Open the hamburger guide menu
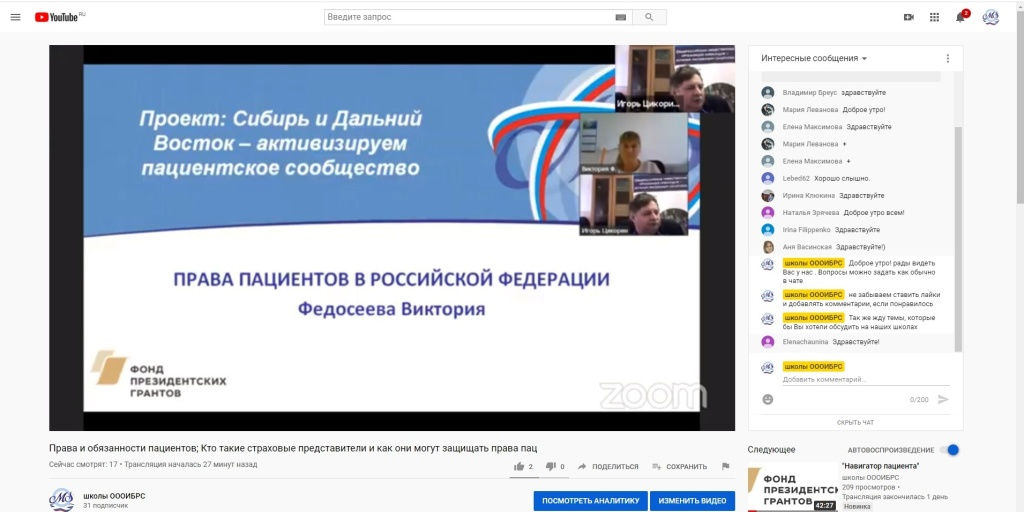1024x512 pixels. pos(15,17)
